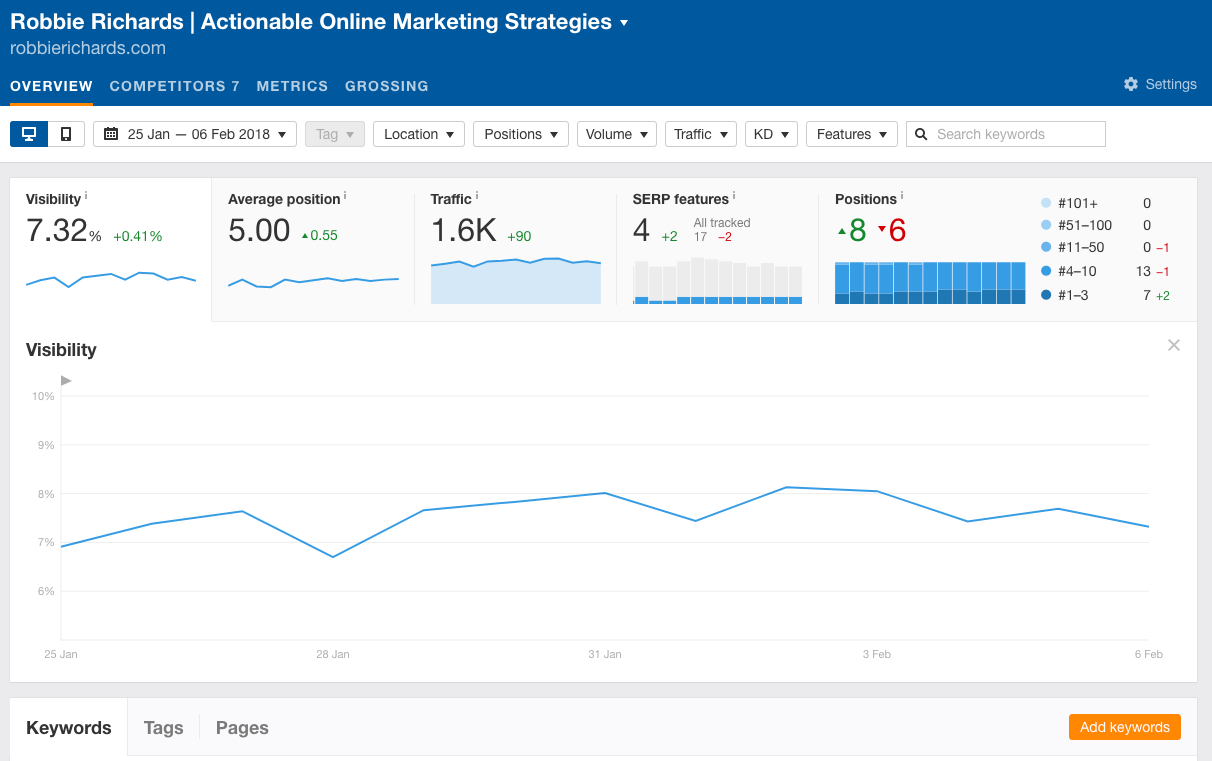
Task: Click the play arrow above the chart
Action: click(x=66, y=380)
